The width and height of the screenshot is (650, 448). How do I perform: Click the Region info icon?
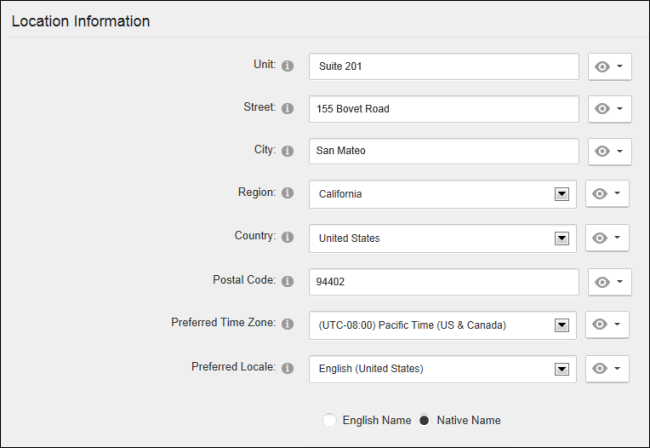(x=287, y=193)
